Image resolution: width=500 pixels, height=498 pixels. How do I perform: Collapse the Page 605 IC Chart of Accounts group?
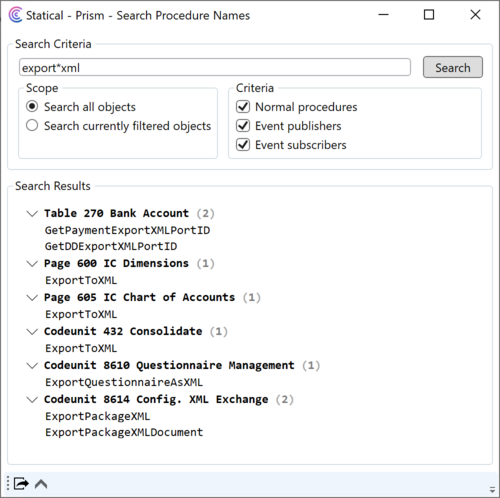(32, 298)
